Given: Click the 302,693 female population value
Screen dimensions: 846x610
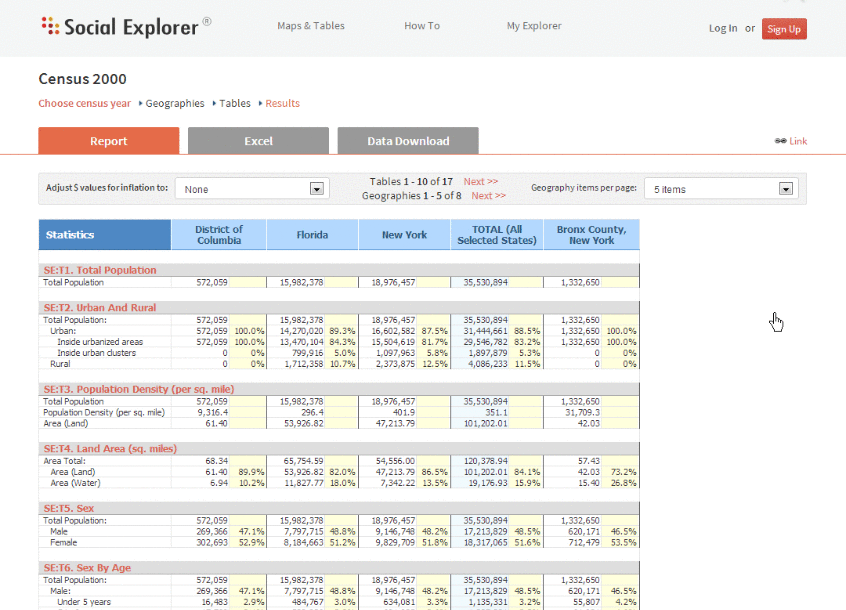Looking at the screenshot, I should click(x=212, y=542).
